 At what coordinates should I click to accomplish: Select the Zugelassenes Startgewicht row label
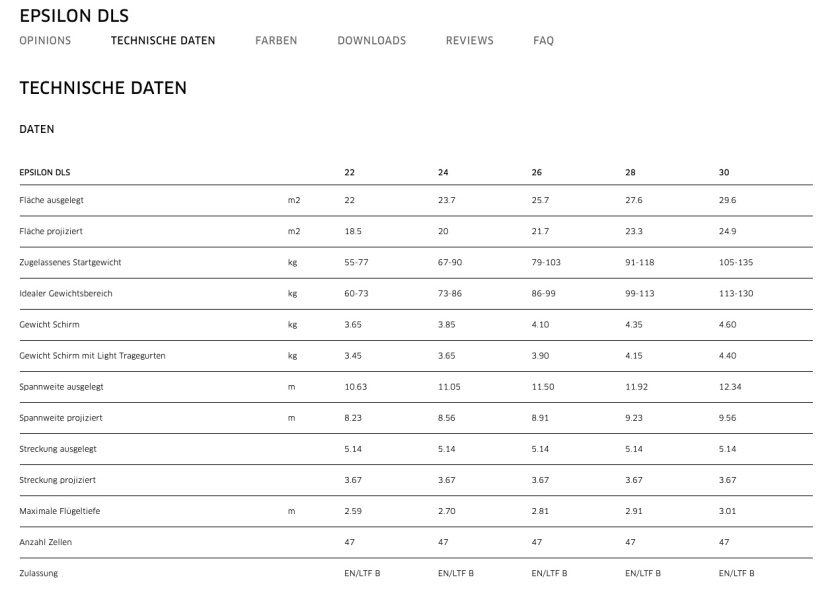click(70, 262)
